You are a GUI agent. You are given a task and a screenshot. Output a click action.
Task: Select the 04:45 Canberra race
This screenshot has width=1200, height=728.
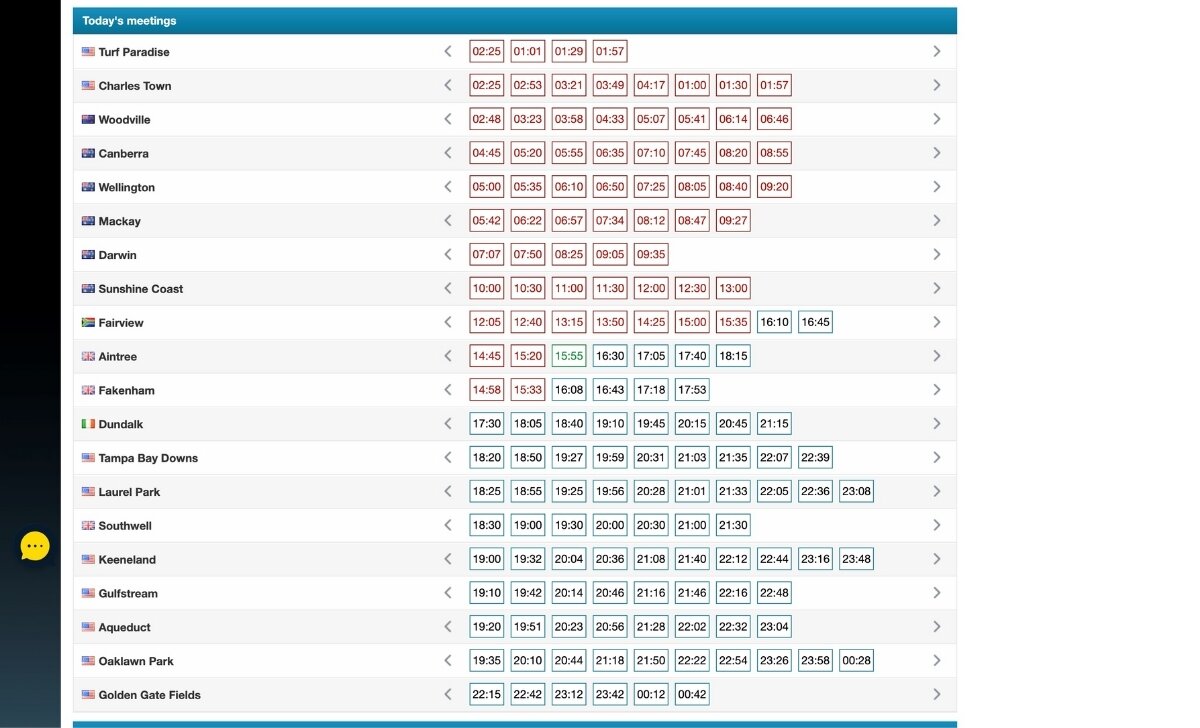(487, 153)
